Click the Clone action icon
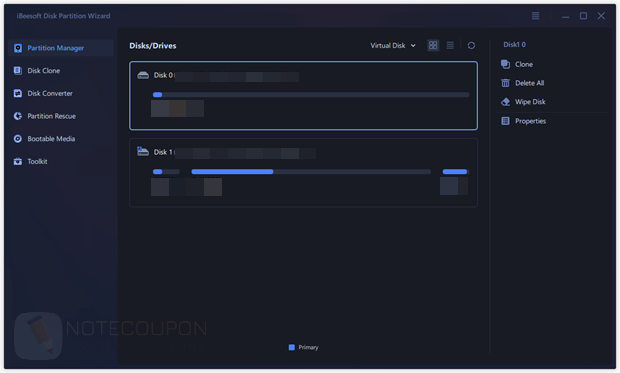Image resolution: width=620 pixels, height=373 pixels. [x=505, y=64]
